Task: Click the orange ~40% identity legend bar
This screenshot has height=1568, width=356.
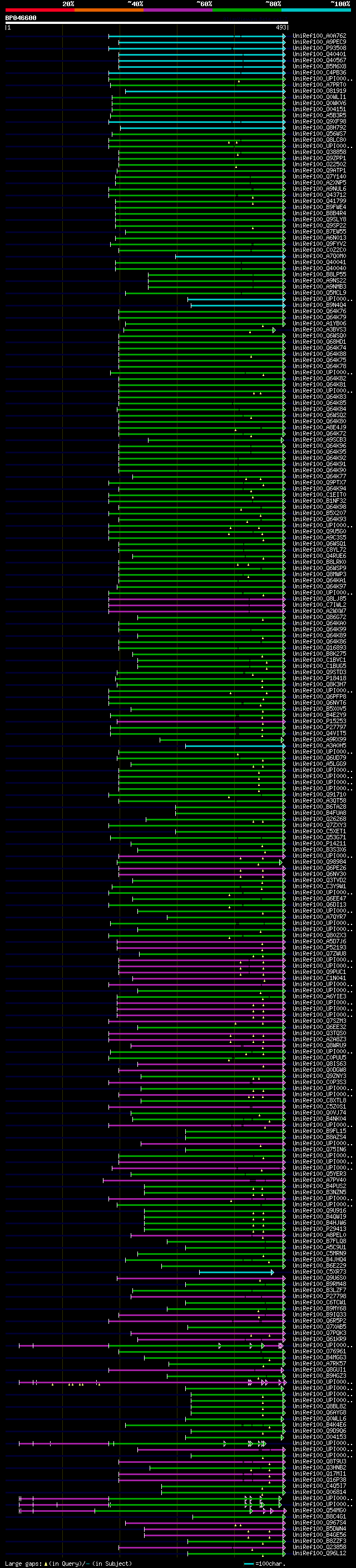Action: [x=109, y=10]
